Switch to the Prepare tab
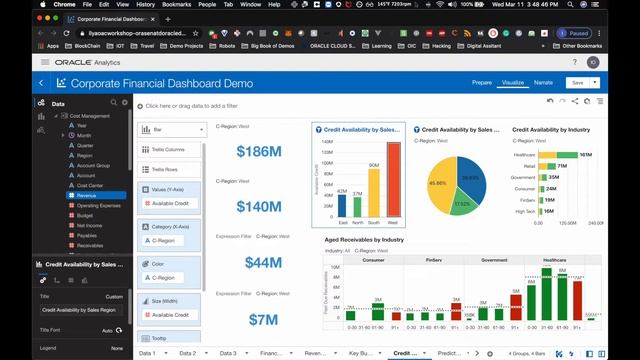The width and height of the screenshot is (640, 360). pos(482,82)
